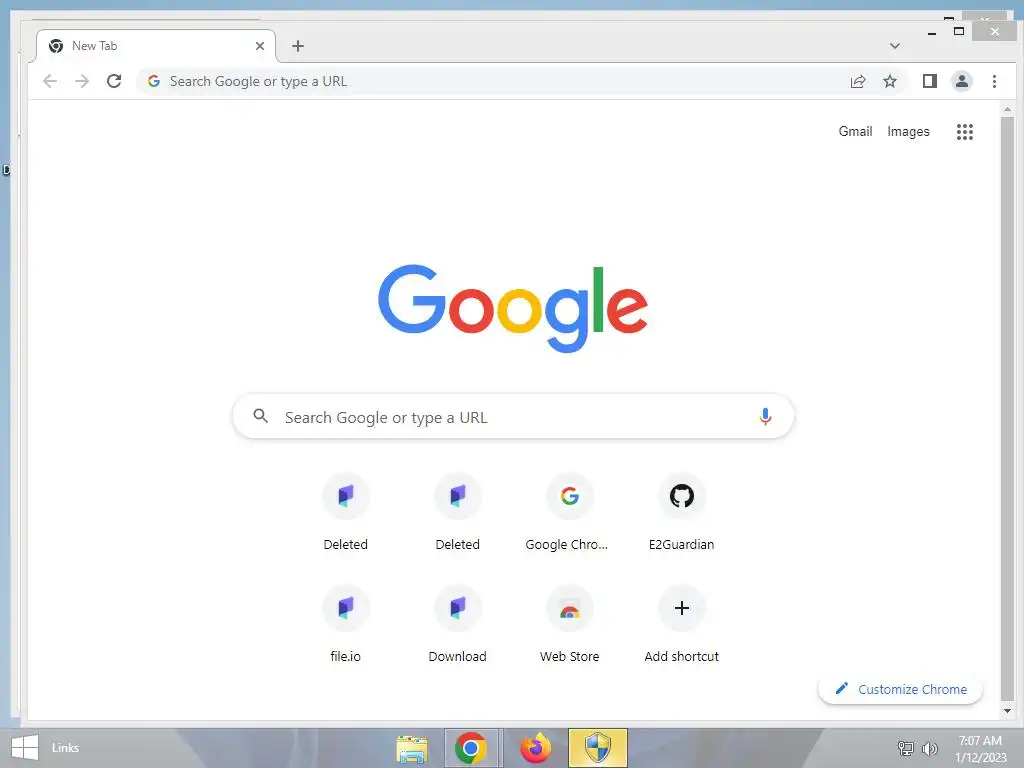Reload the current page
Image resolution: width=1024 pixels, height=768 pixels.
114,81
